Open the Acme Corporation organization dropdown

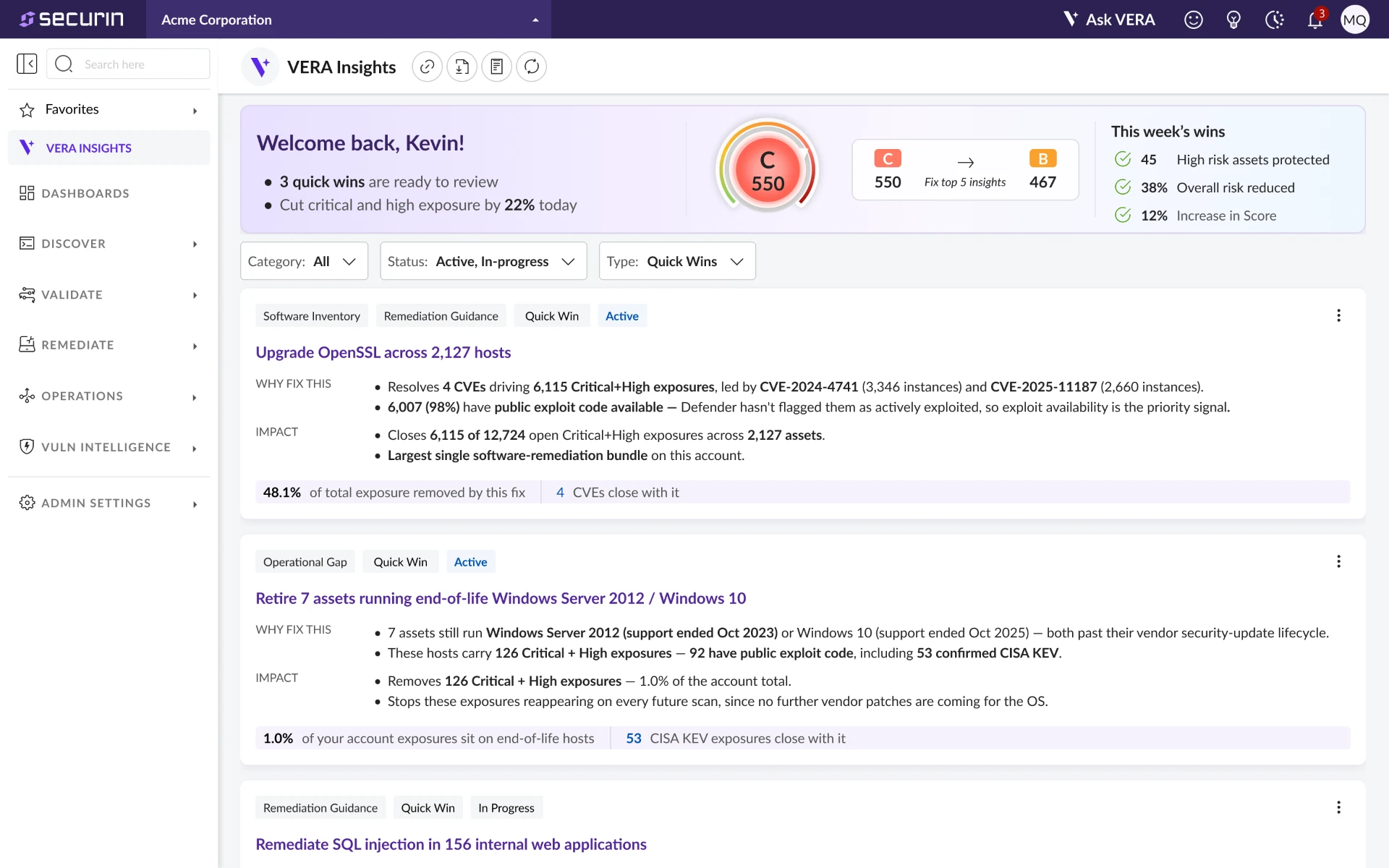[x=349, y=20]
